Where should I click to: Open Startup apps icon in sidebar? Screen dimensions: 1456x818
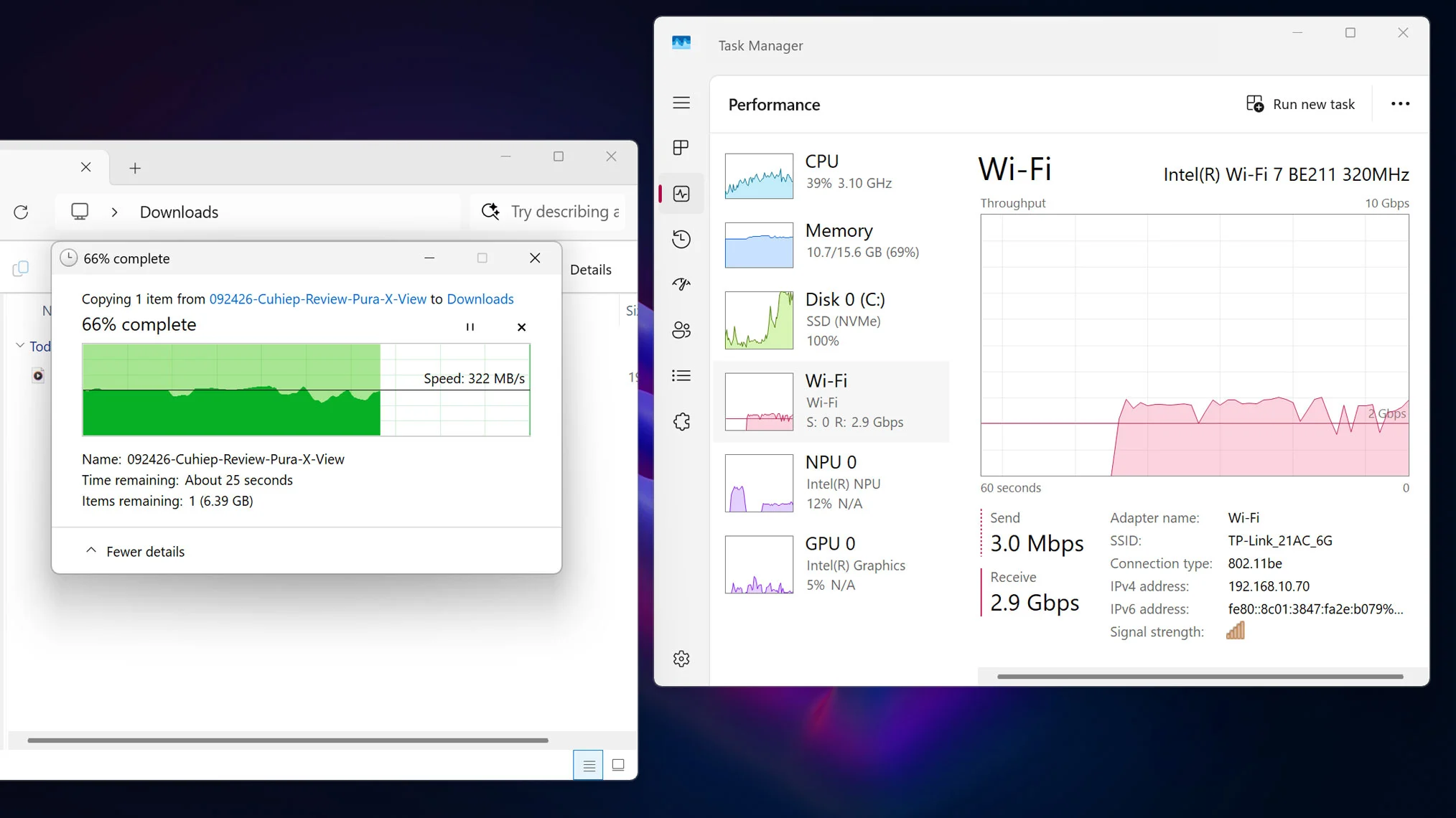[681, 284]
